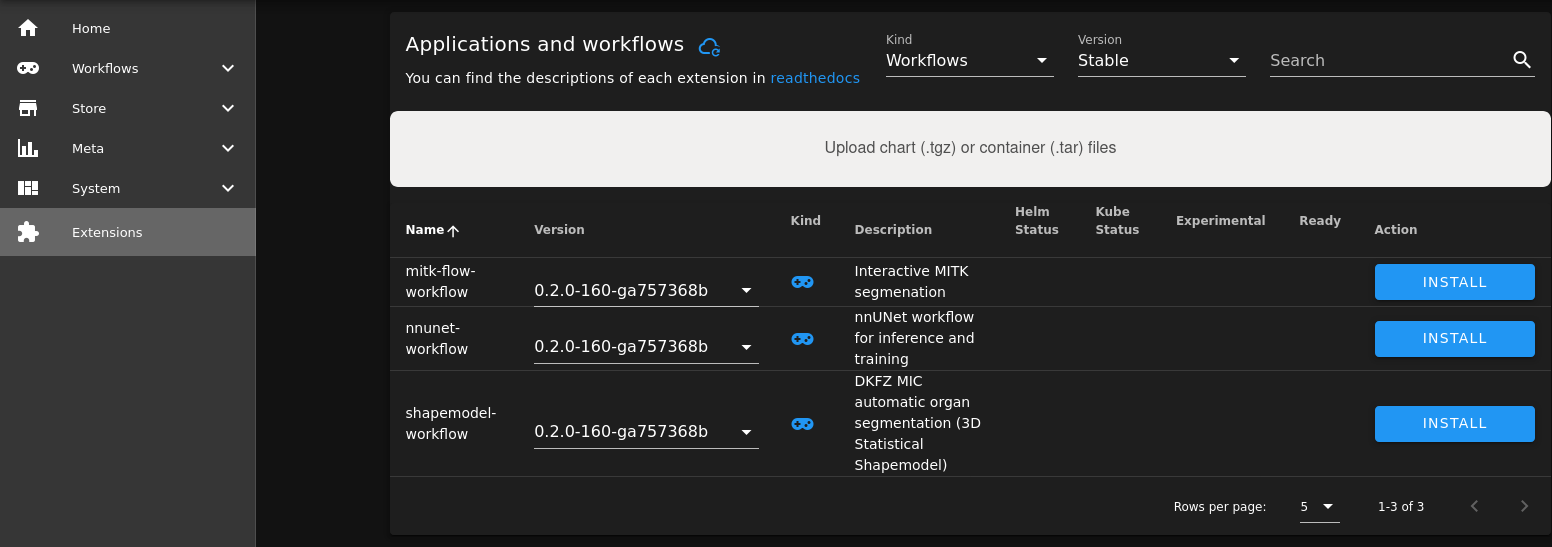Click the gamepad kind icon for nnunet-workflow
Image resolution: width=1552 pixels, height=547 pixels.
[802, 339]
